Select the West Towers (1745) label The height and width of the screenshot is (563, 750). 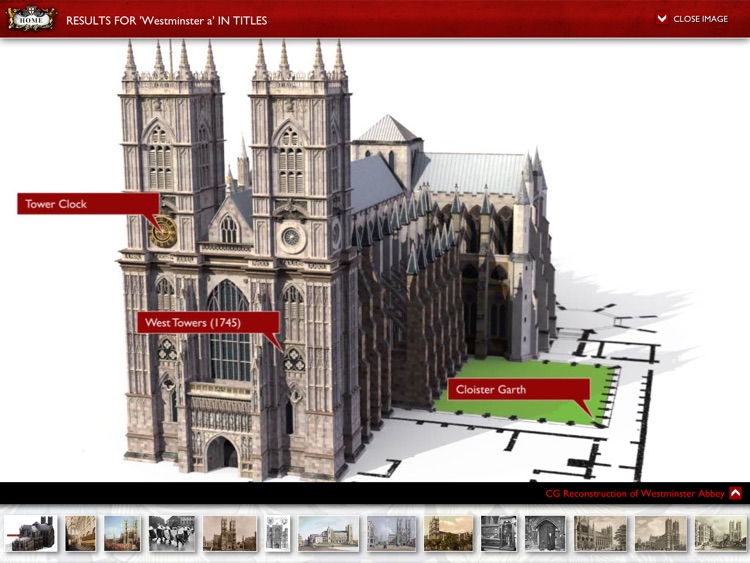point(208,322)
